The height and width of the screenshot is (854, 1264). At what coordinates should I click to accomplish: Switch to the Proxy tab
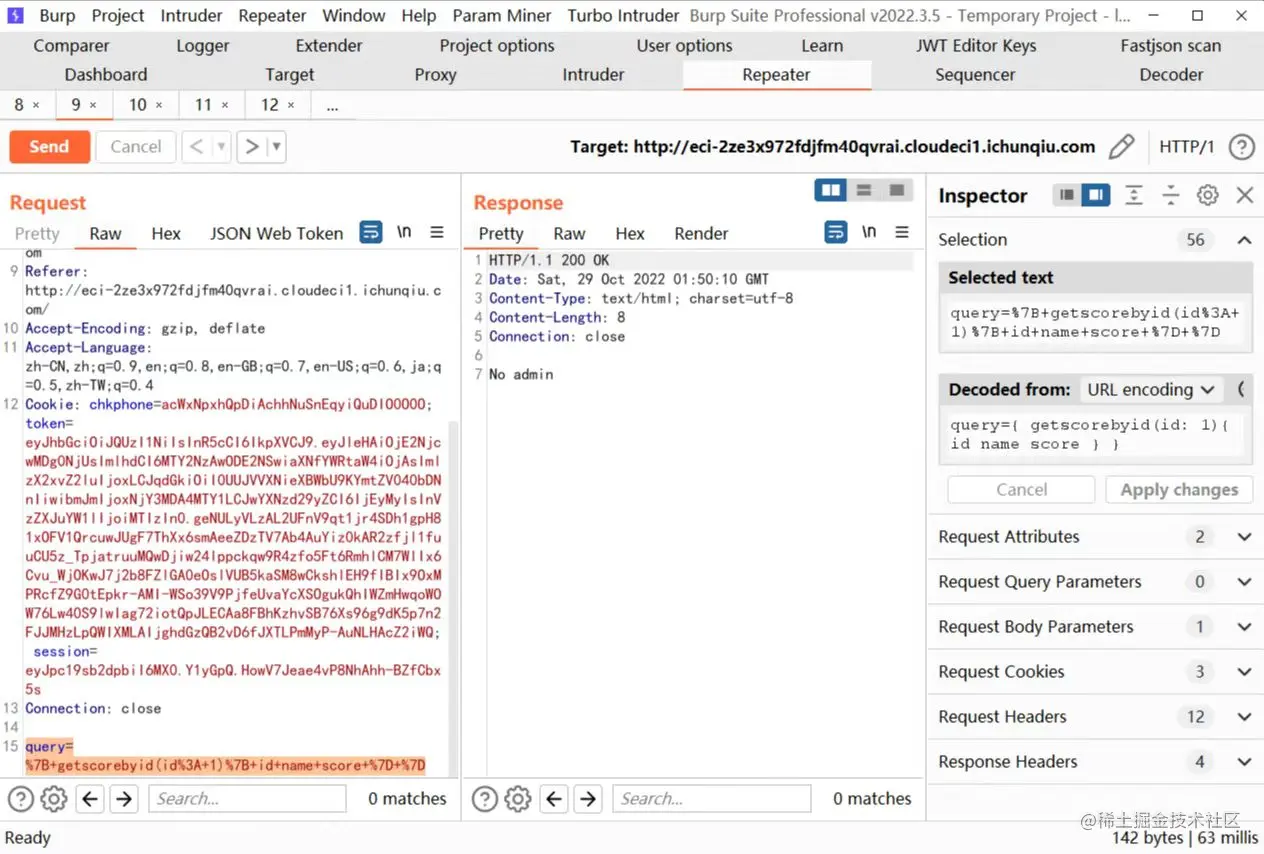coord(435,74)
